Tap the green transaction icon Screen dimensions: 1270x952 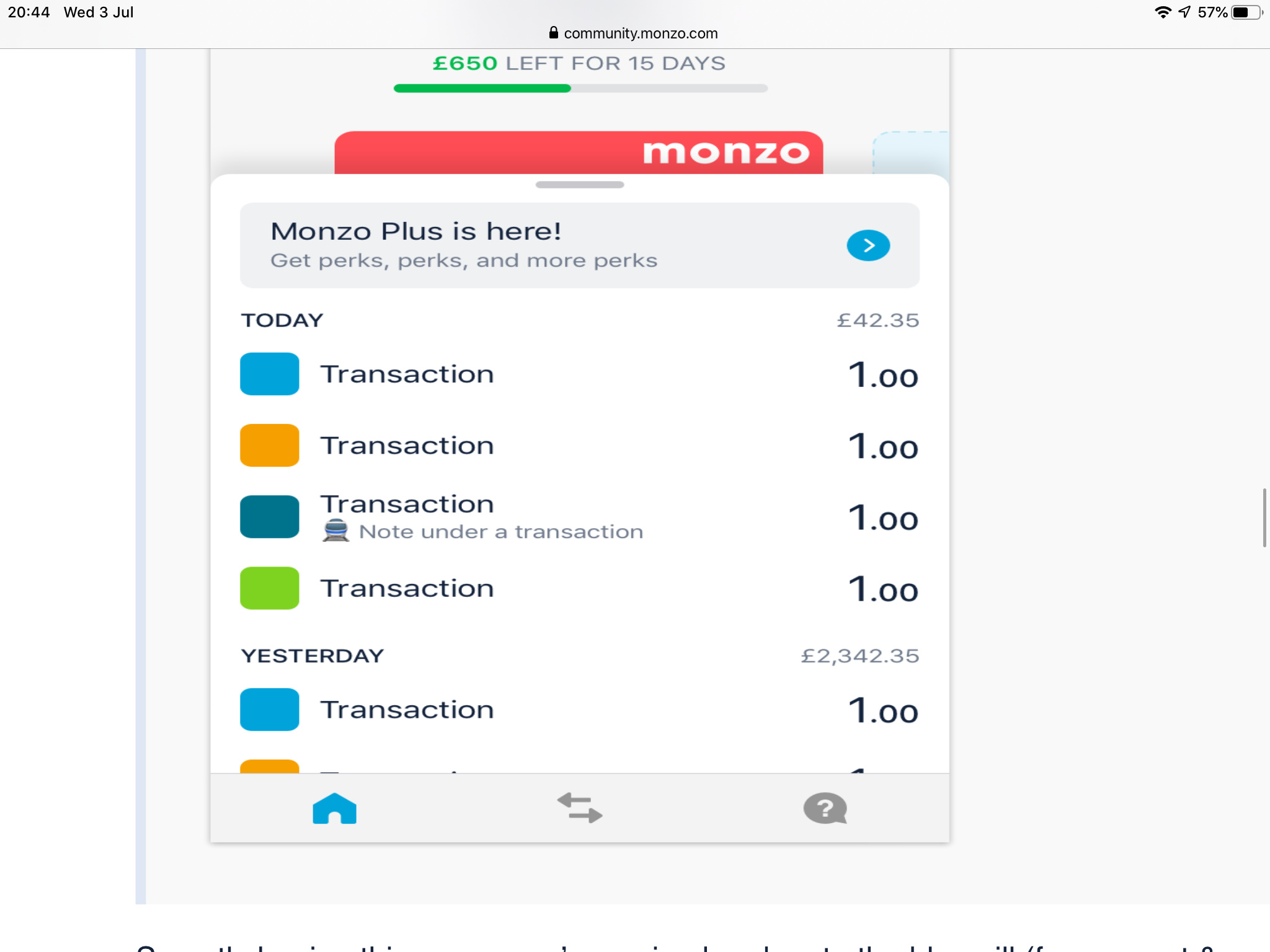(269, 588)
